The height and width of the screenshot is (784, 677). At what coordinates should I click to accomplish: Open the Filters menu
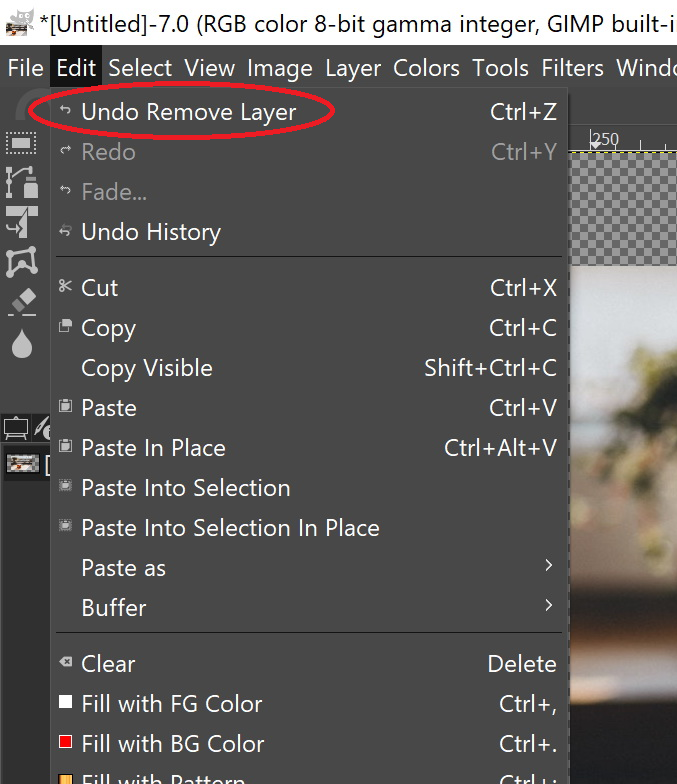click(x=572, y=68)
